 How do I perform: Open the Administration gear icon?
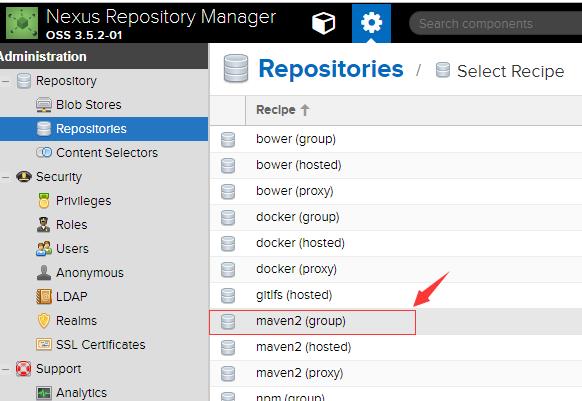tap(371, 23)
